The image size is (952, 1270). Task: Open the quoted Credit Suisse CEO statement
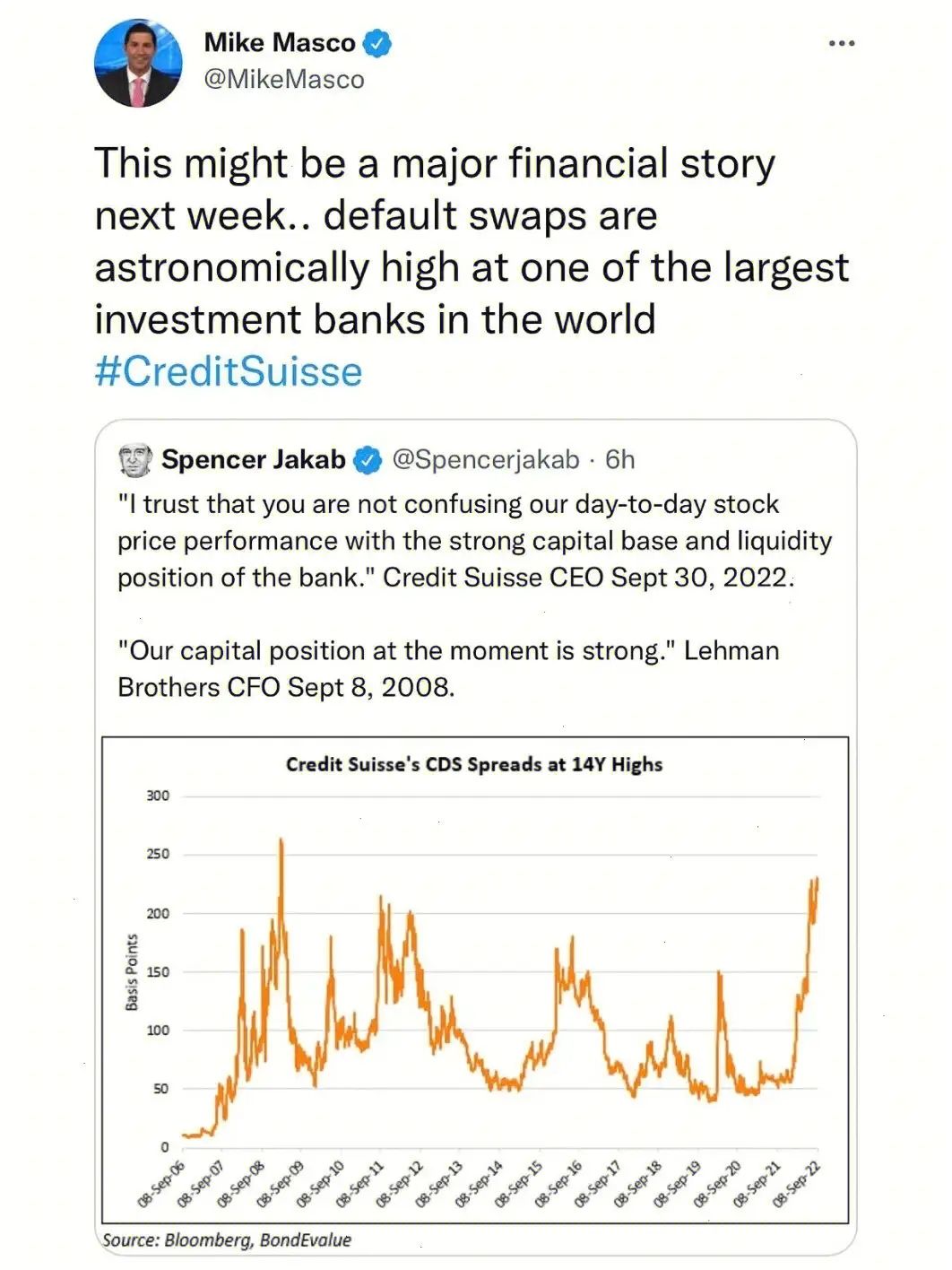[474, 540]
